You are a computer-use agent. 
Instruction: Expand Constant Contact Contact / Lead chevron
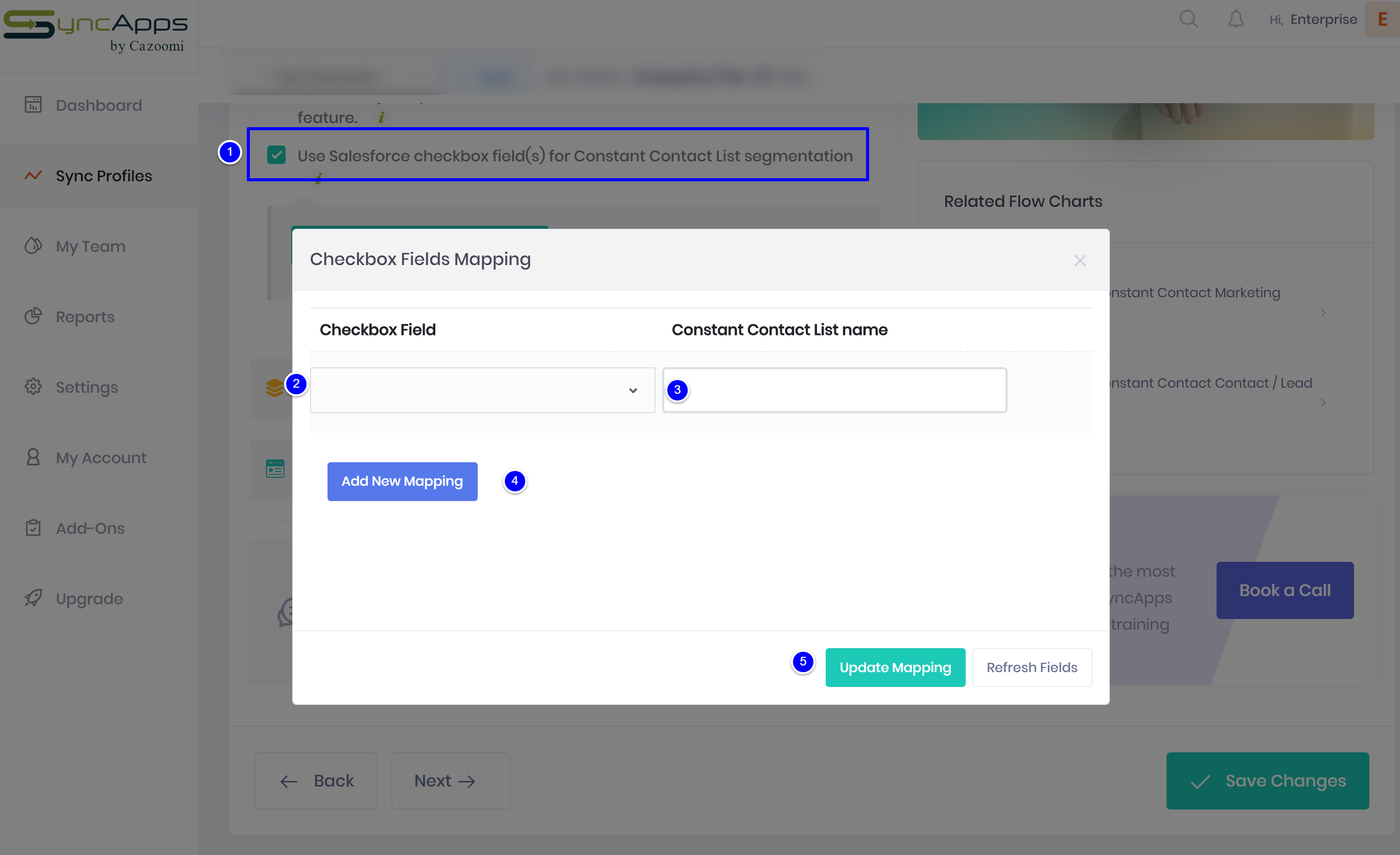pos(1323,403)
